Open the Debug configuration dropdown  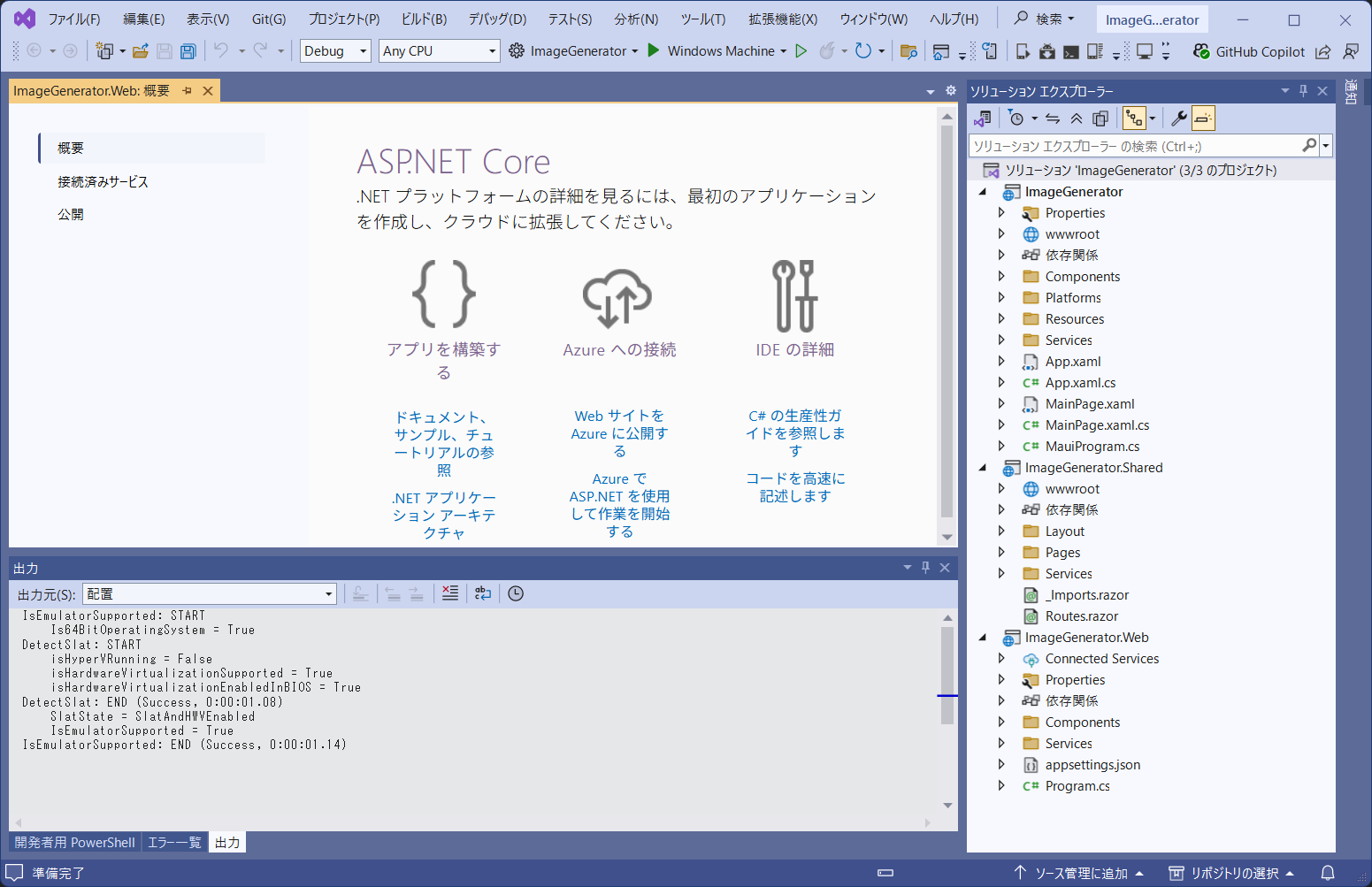coord(335,51)
